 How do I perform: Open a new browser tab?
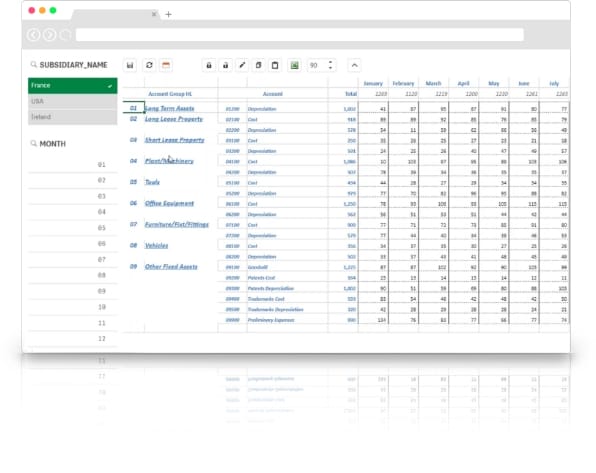pyautogui.click(x=168, y=14)
